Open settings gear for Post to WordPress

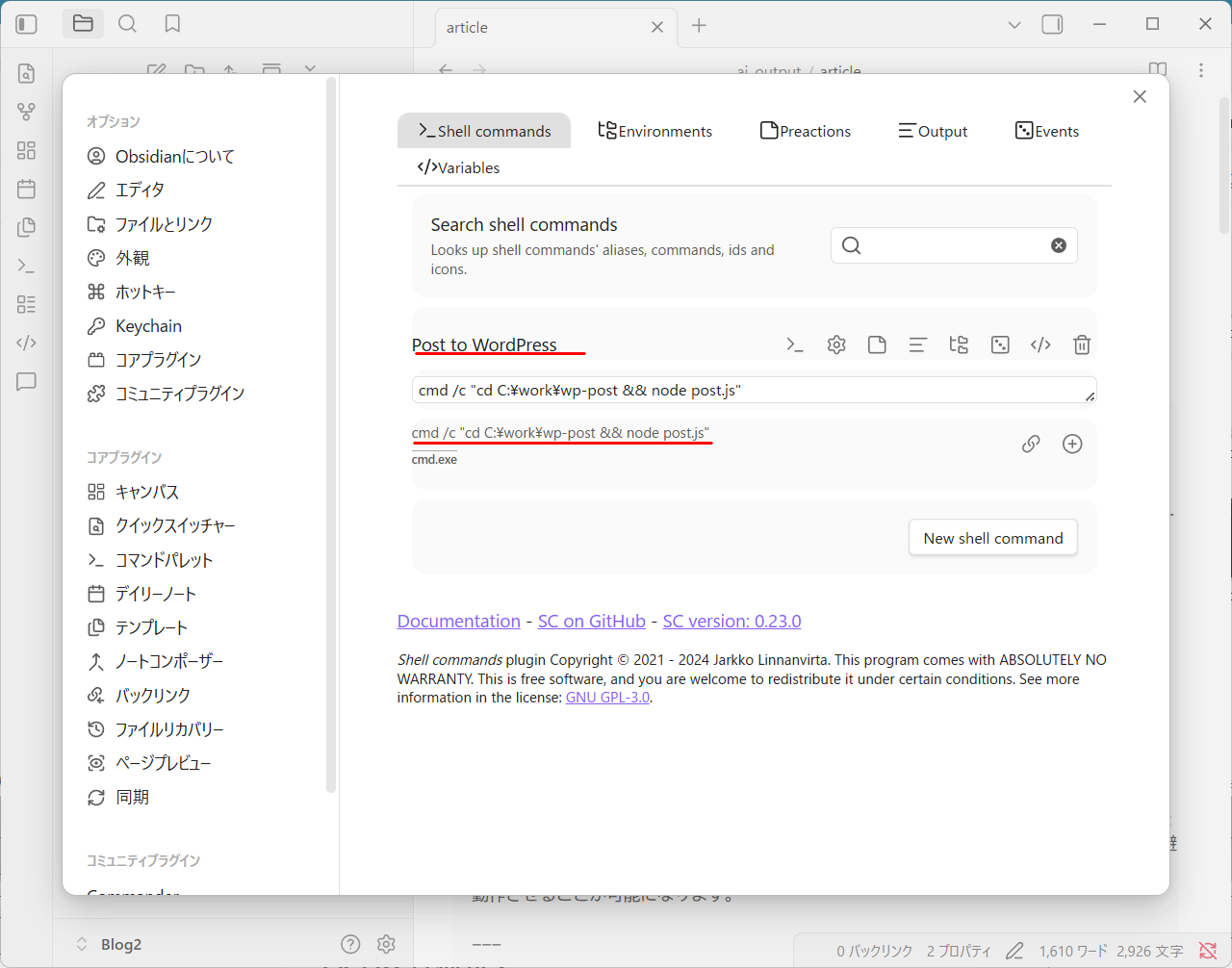836,344
